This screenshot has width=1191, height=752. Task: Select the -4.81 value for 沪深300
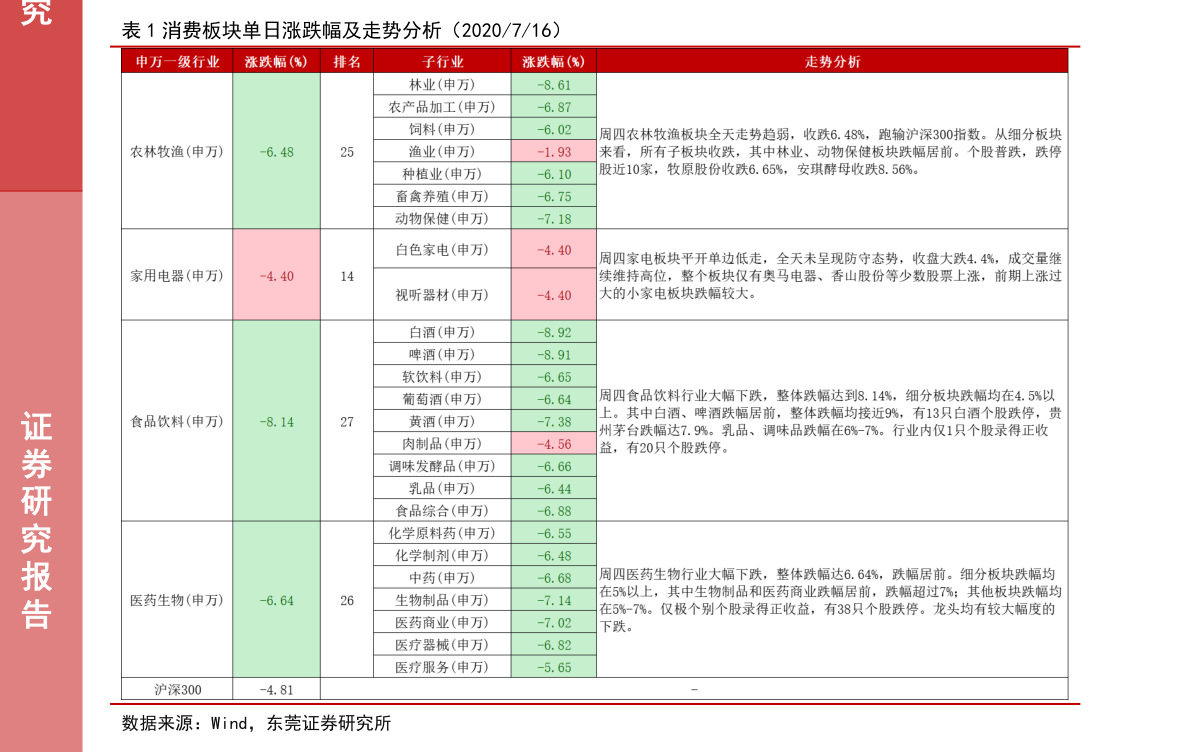tap(276, 689)
